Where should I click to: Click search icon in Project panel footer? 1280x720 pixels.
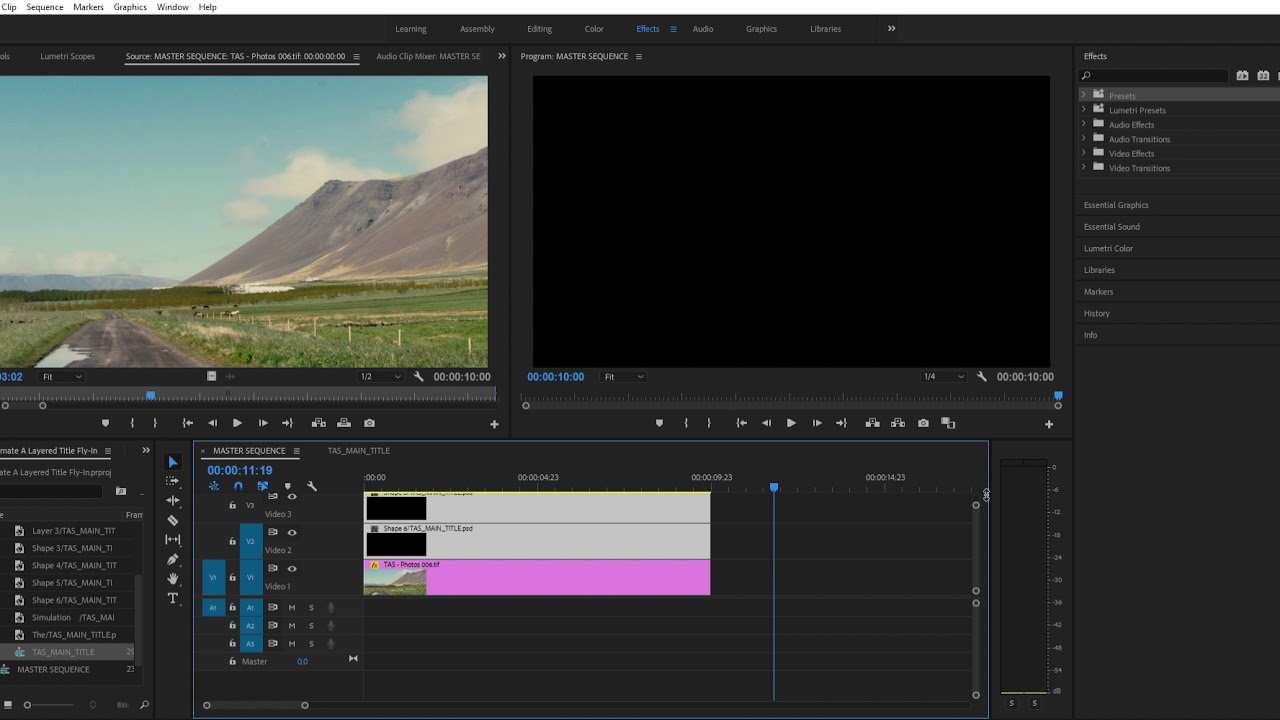tap(144, 705)
